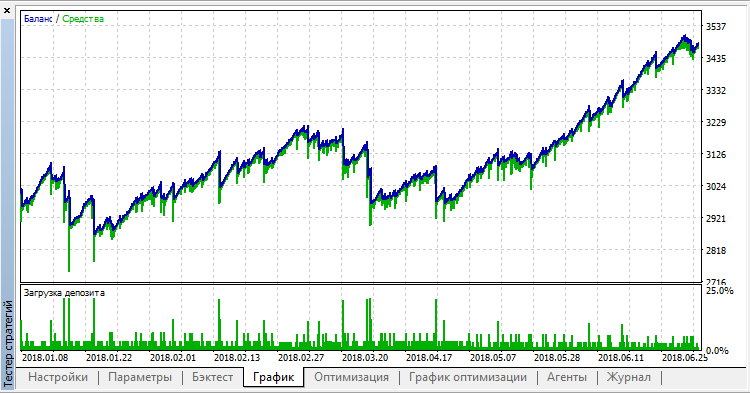750x394 pixels.
Task: Click the 0.0% deposit load label
Action: pos(717,350)
